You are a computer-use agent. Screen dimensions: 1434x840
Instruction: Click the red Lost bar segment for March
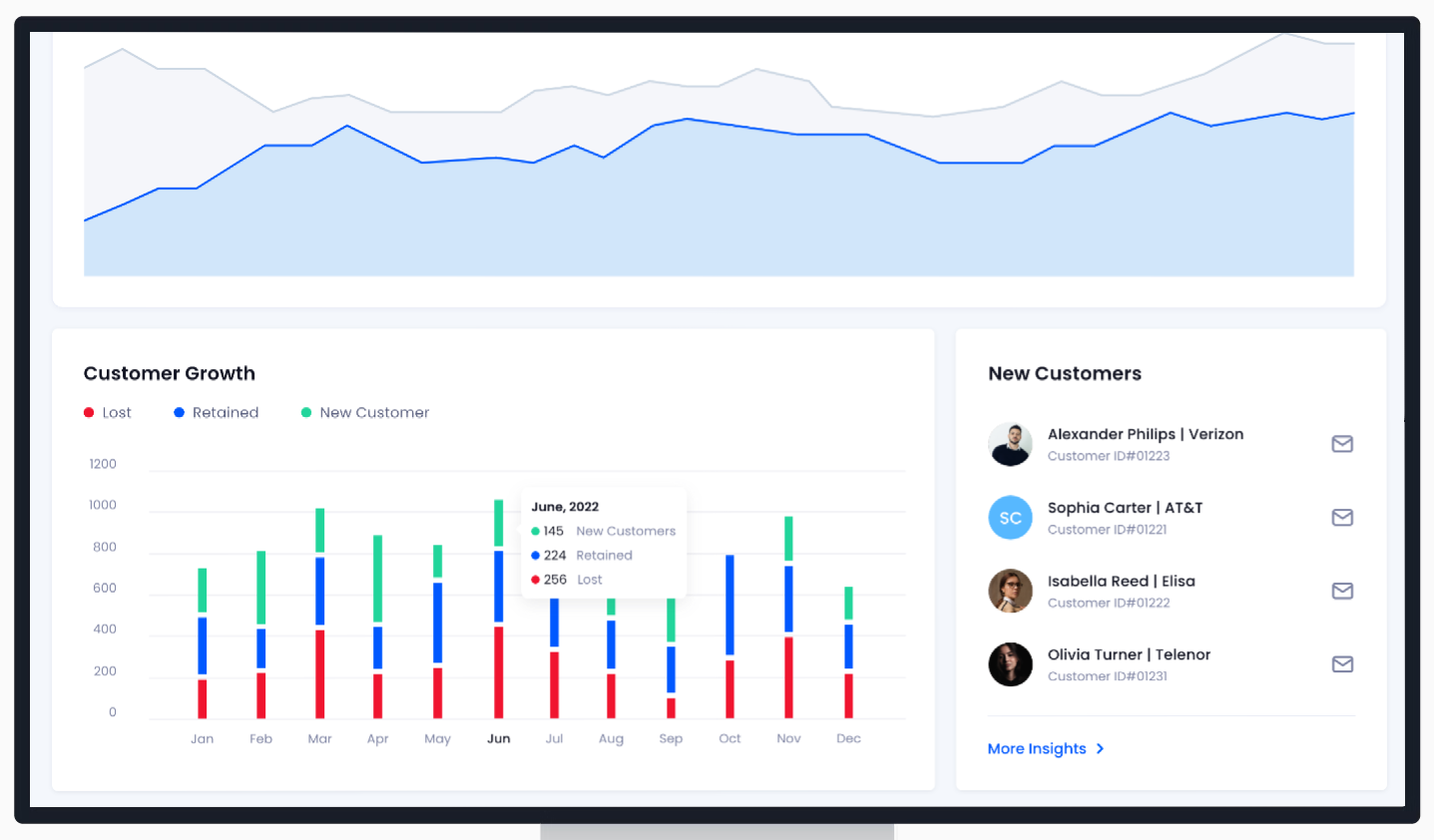tap(320, 674)
